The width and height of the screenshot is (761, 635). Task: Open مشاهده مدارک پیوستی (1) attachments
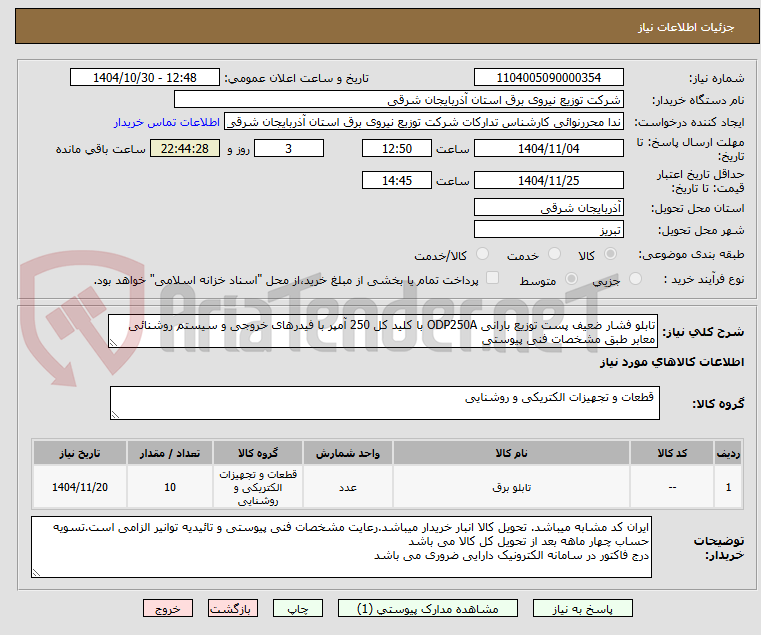pyautogui.click(x=428, y=608)
